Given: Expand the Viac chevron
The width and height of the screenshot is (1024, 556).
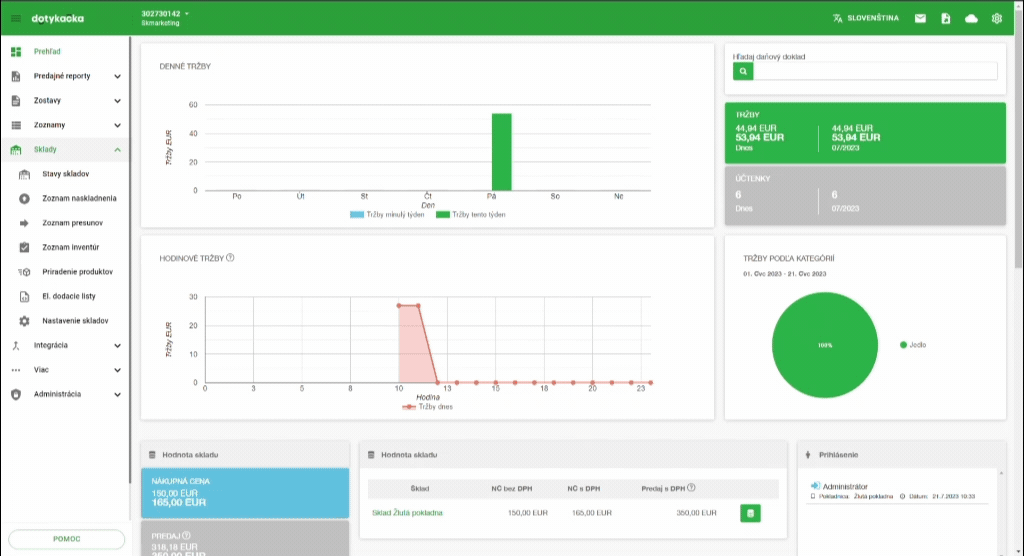Looking at the screenshot, I should coord(117,370).
